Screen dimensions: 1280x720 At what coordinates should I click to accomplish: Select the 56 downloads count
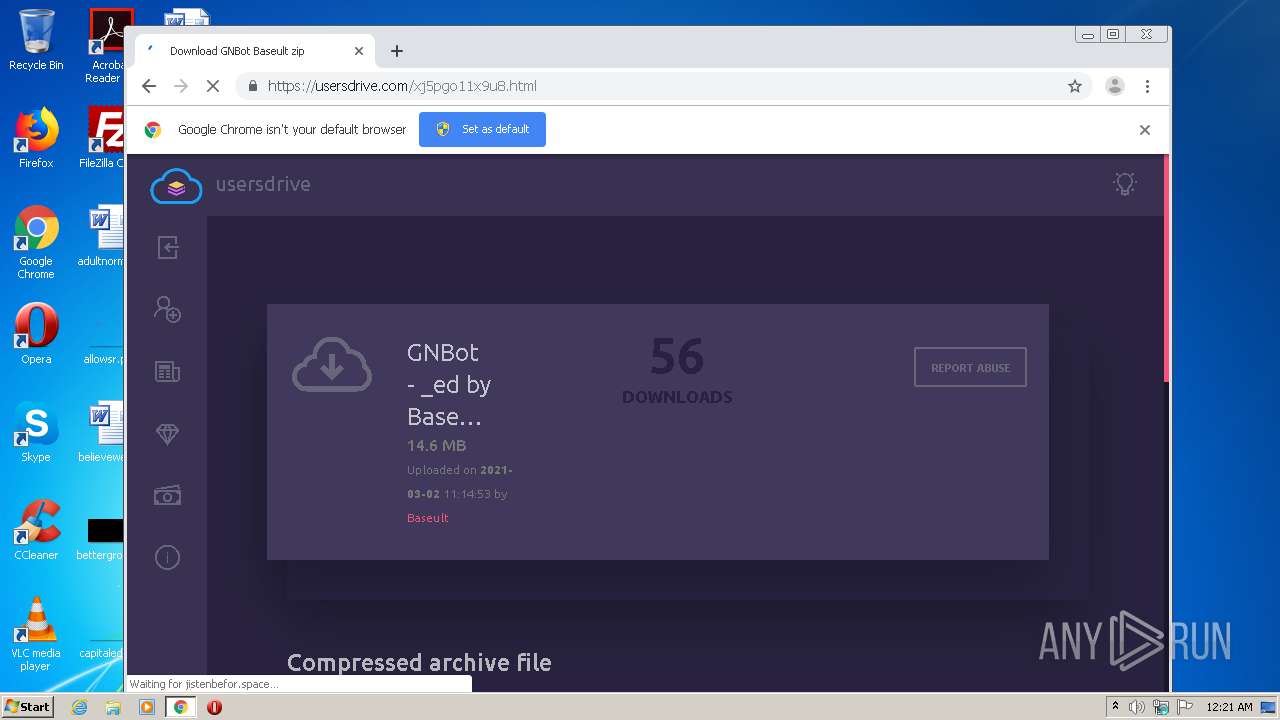pyautogui.click(x=677, y=357)
